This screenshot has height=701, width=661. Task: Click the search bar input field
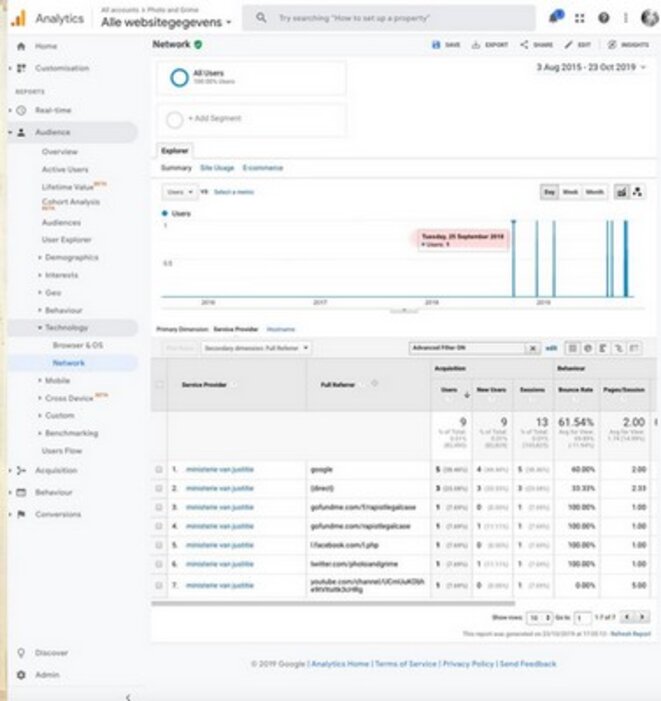pyautogui.click(x=389, y=18)
